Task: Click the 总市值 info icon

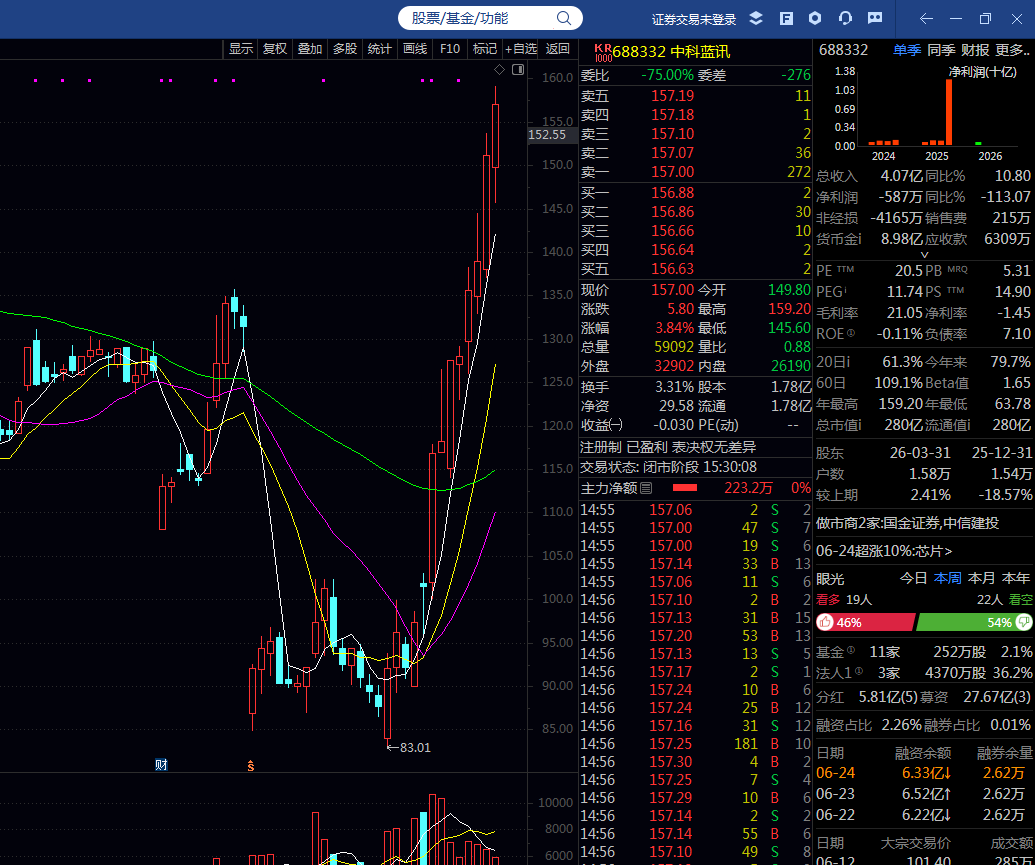Action: click(858, 425)
